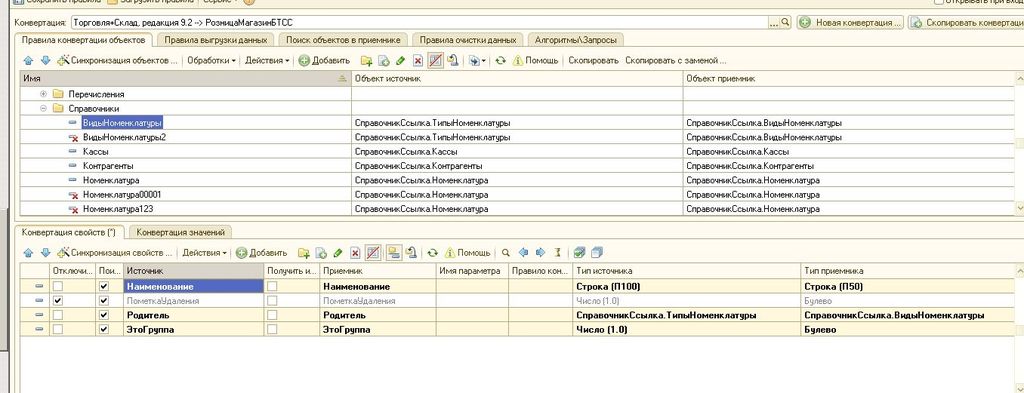Switch to Правила выгрузки данных tab
Screen dimensions: 1024x393
tap(216, 40)
